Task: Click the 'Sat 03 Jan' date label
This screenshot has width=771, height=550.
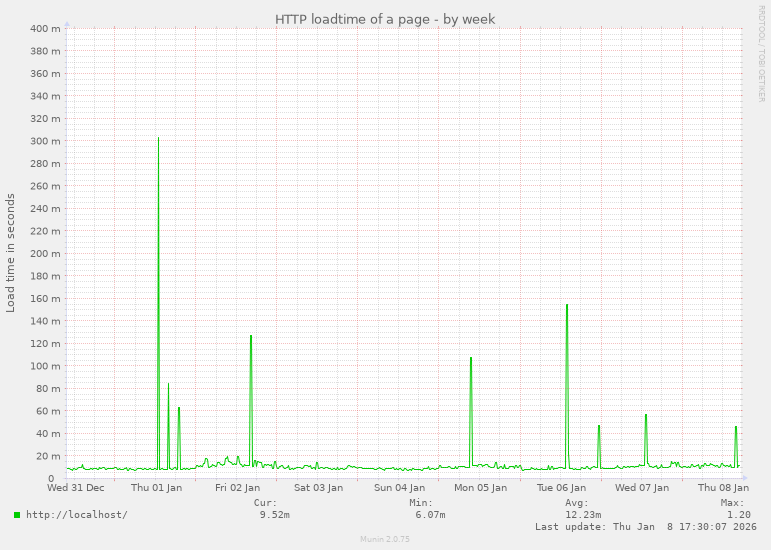Action: (x=319, y=488)
